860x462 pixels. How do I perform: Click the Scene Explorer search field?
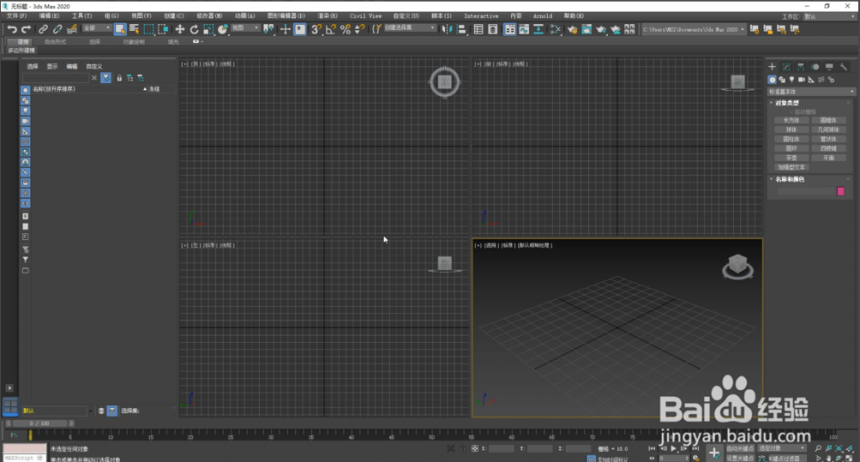click(55, 78)
